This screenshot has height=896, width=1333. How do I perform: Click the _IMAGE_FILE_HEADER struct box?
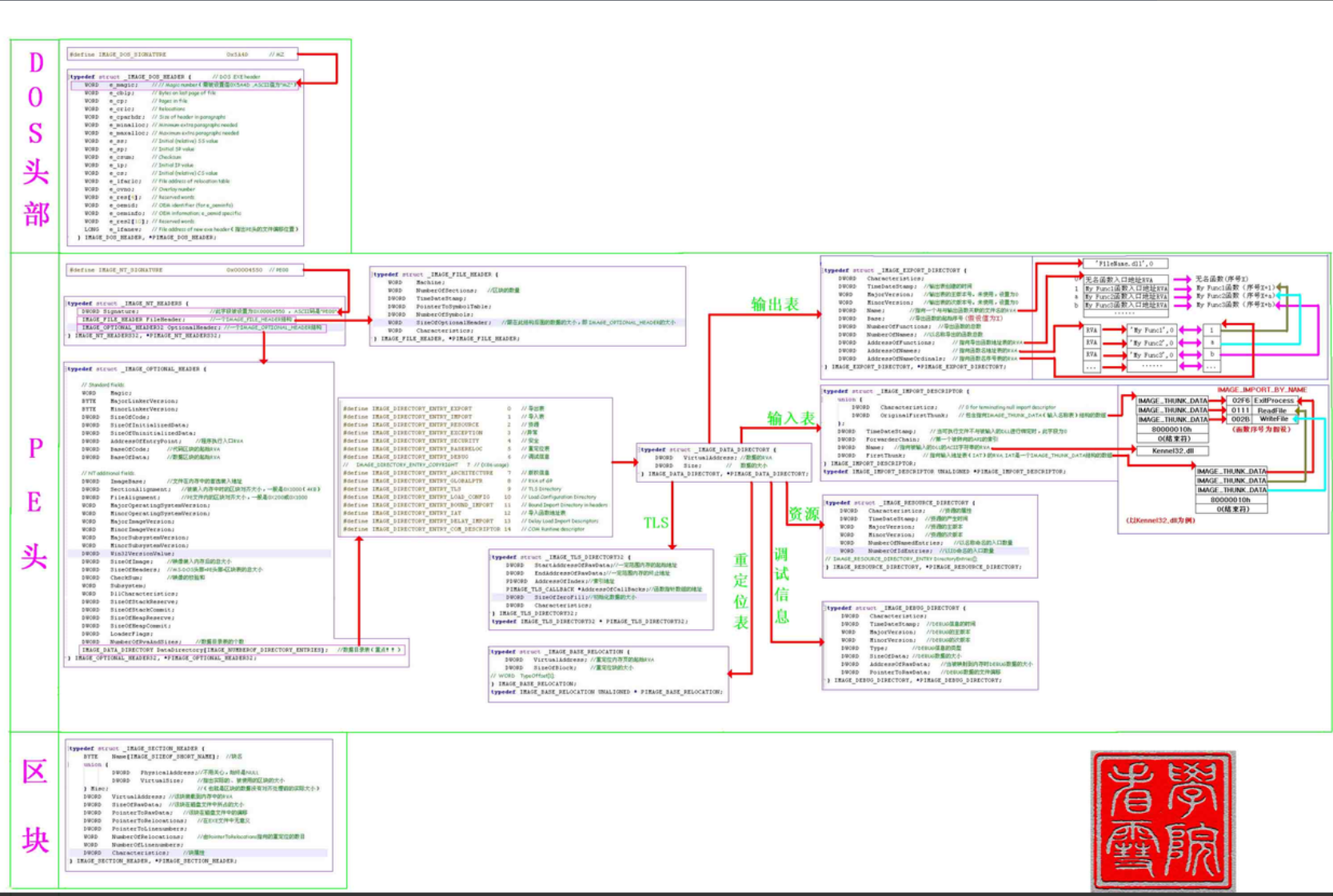click(527, 306)
